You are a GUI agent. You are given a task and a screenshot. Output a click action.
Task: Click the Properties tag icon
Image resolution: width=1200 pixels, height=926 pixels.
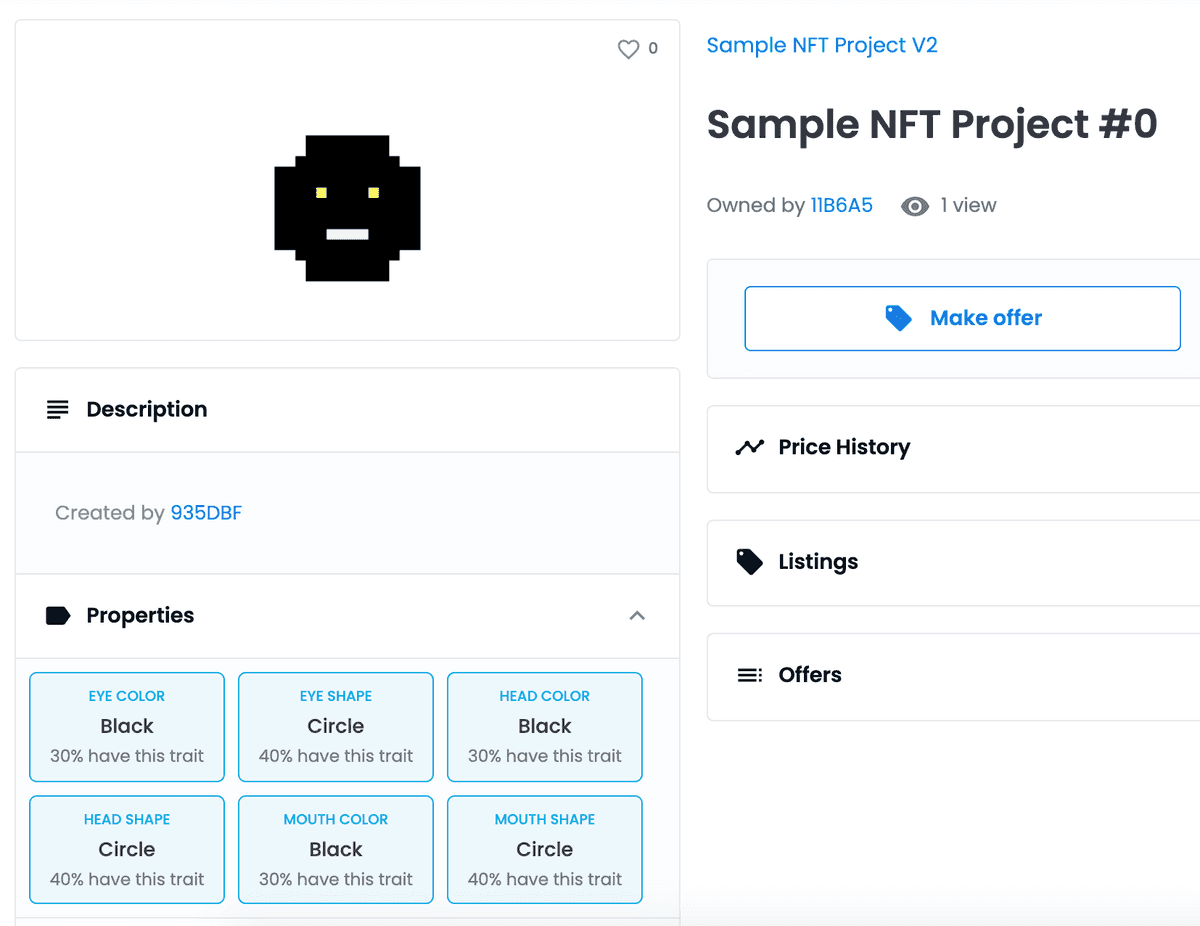[57, 615]
